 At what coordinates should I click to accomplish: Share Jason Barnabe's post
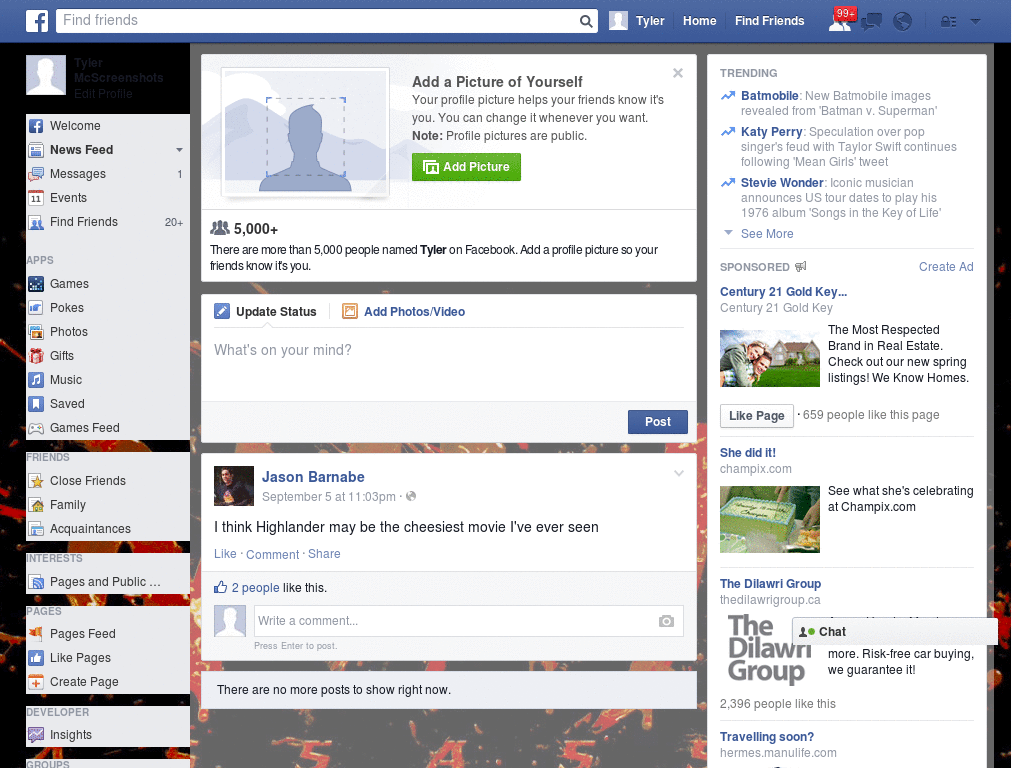324,554
